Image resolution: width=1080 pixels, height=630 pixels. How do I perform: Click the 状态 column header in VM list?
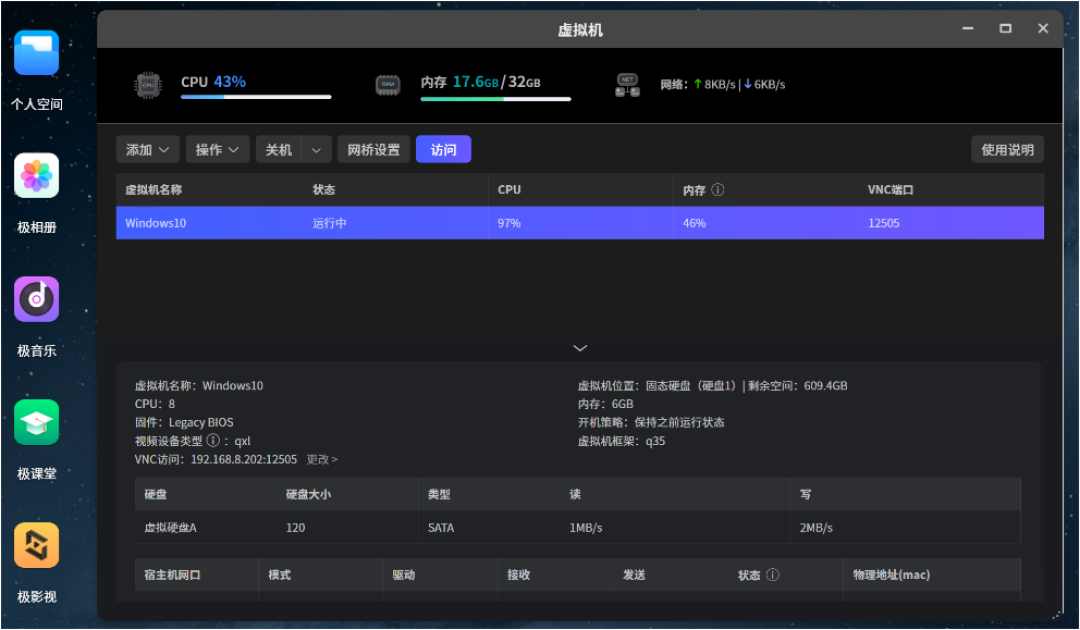point(324,189)
